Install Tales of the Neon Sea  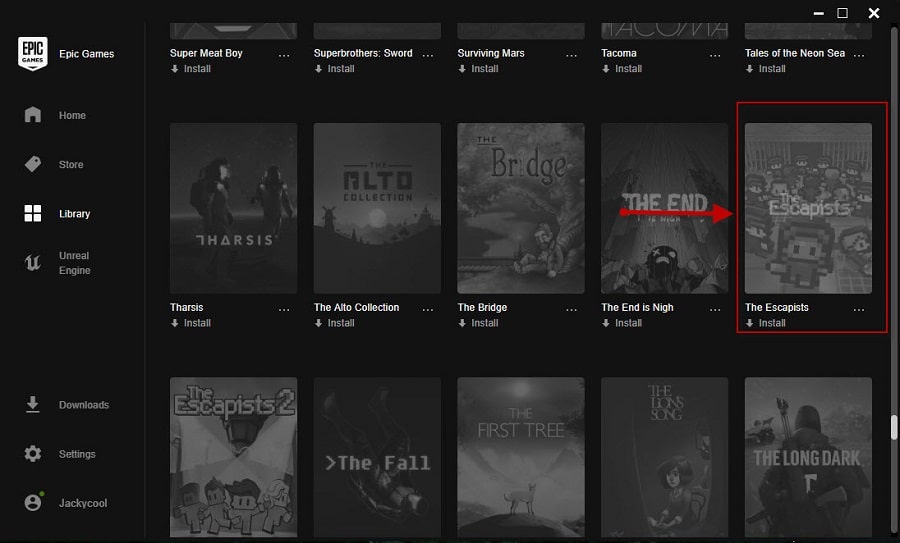tap(766, 69)
